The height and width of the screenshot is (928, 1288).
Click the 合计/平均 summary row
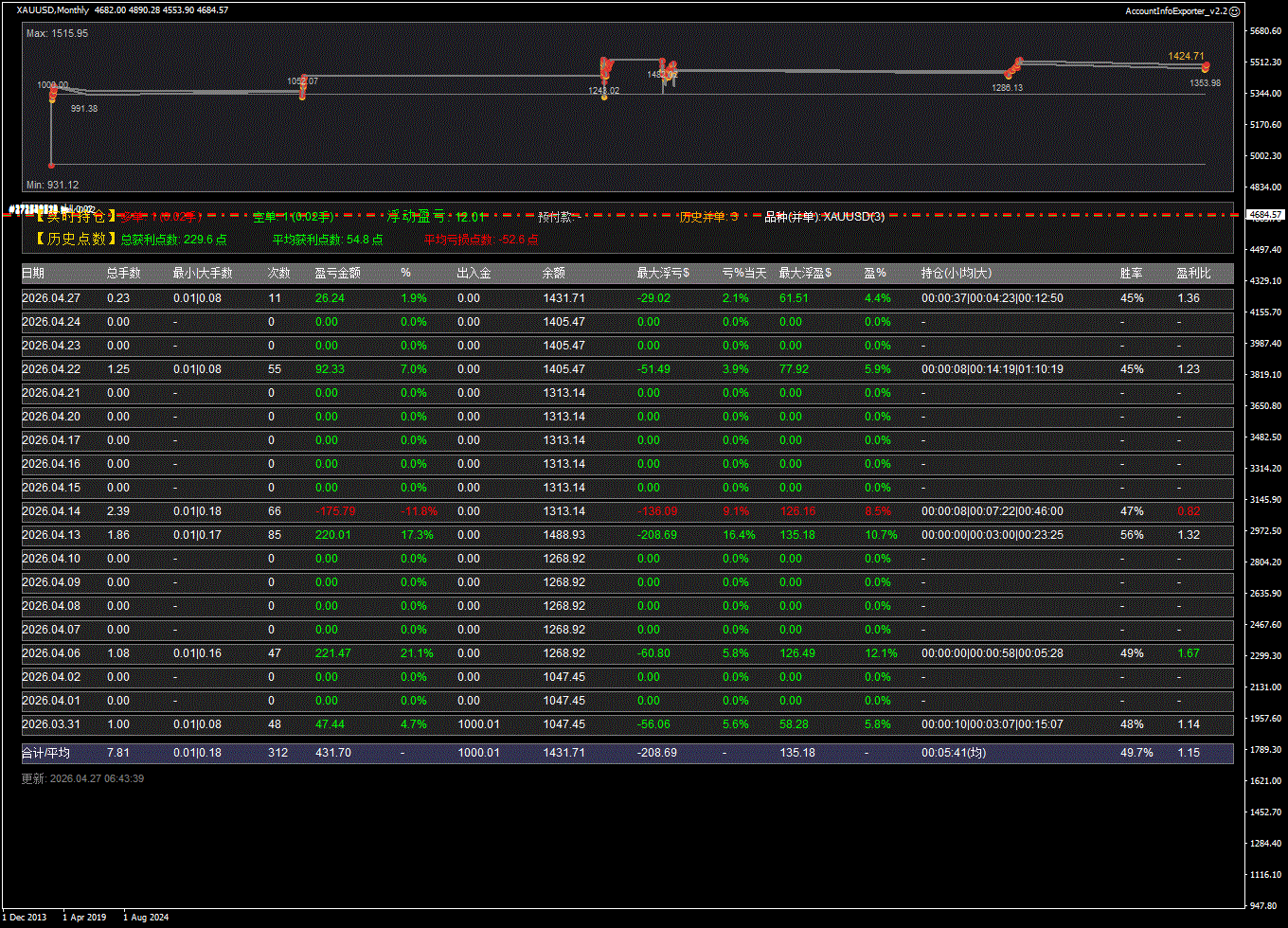click(x=627, y=753)
